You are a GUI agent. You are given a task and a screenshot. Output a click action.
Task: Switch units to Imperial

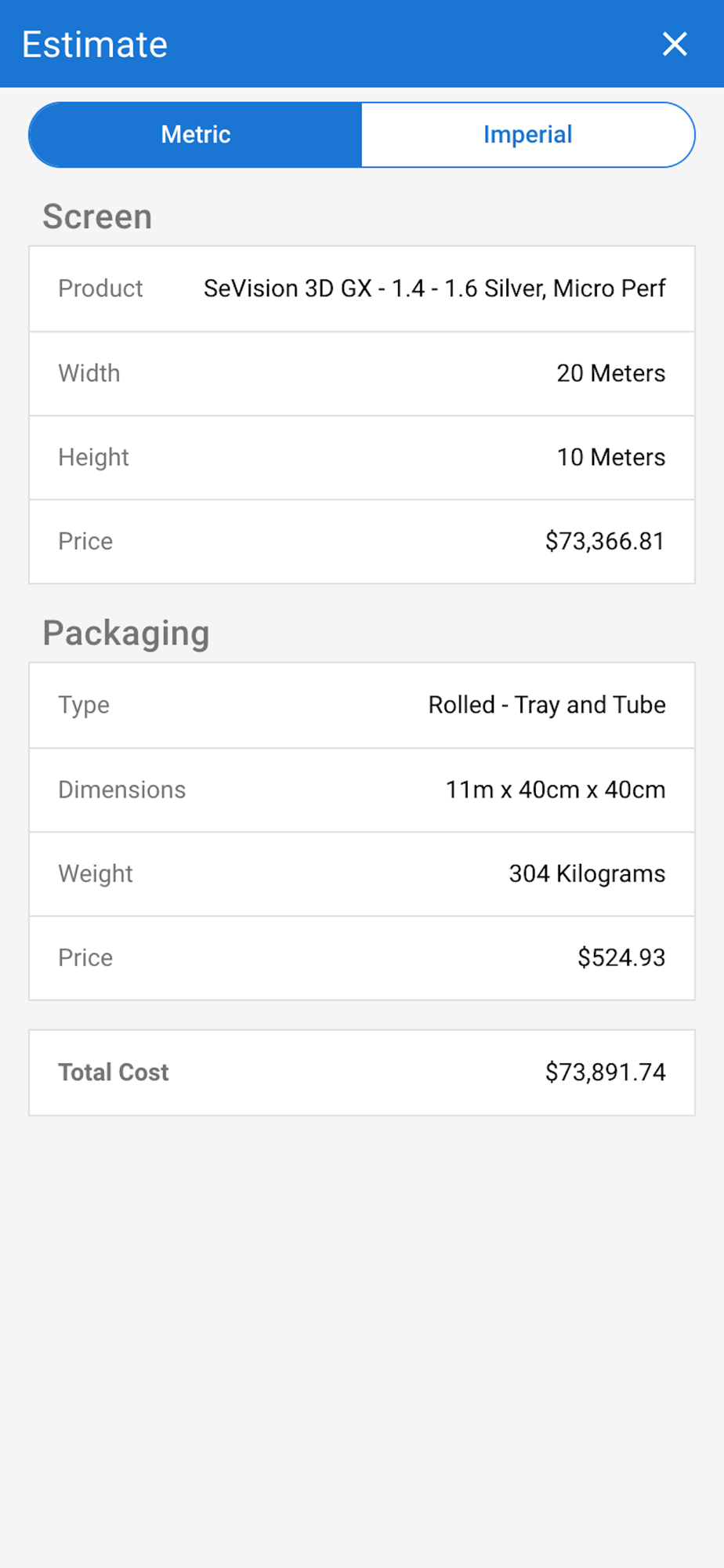pos(527,134)
